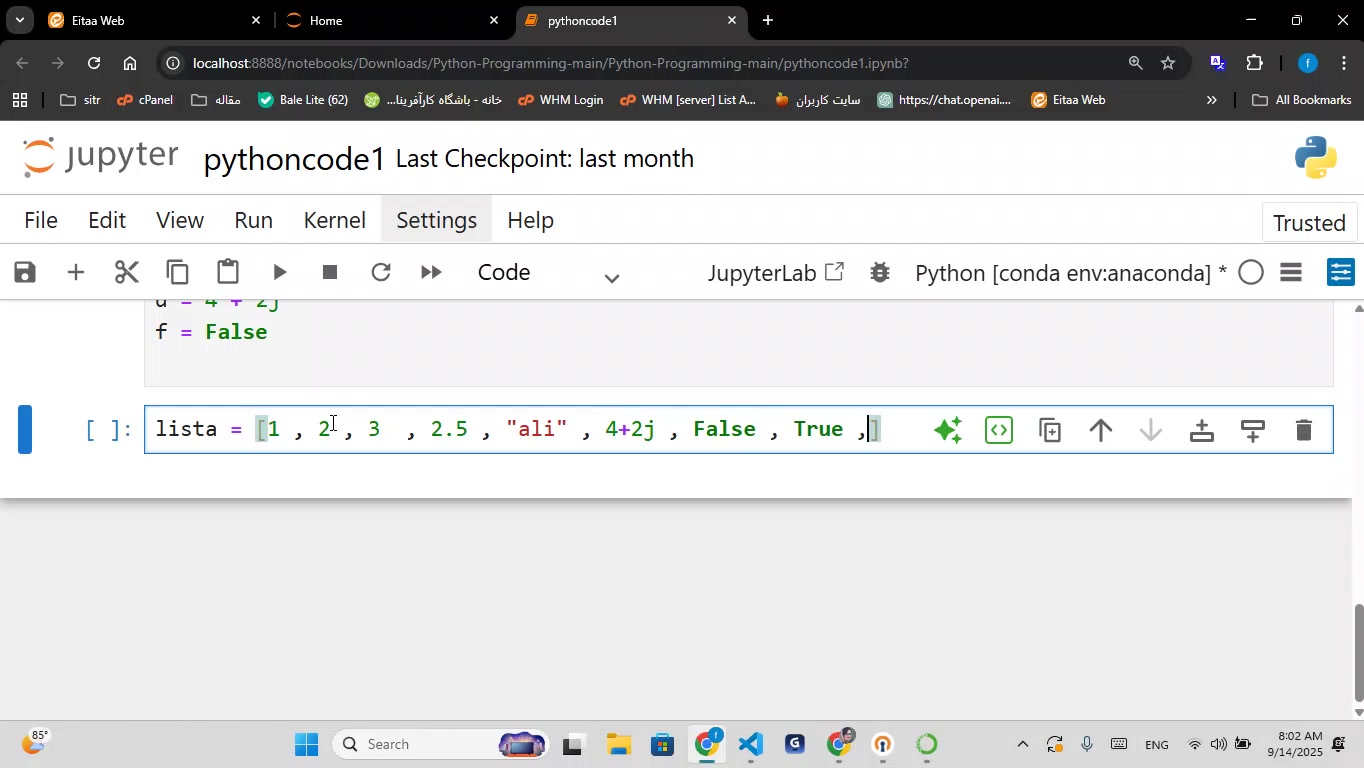Show hidden system tray icons
This screenshot has width=1364, height=768.
point(1021,744)
